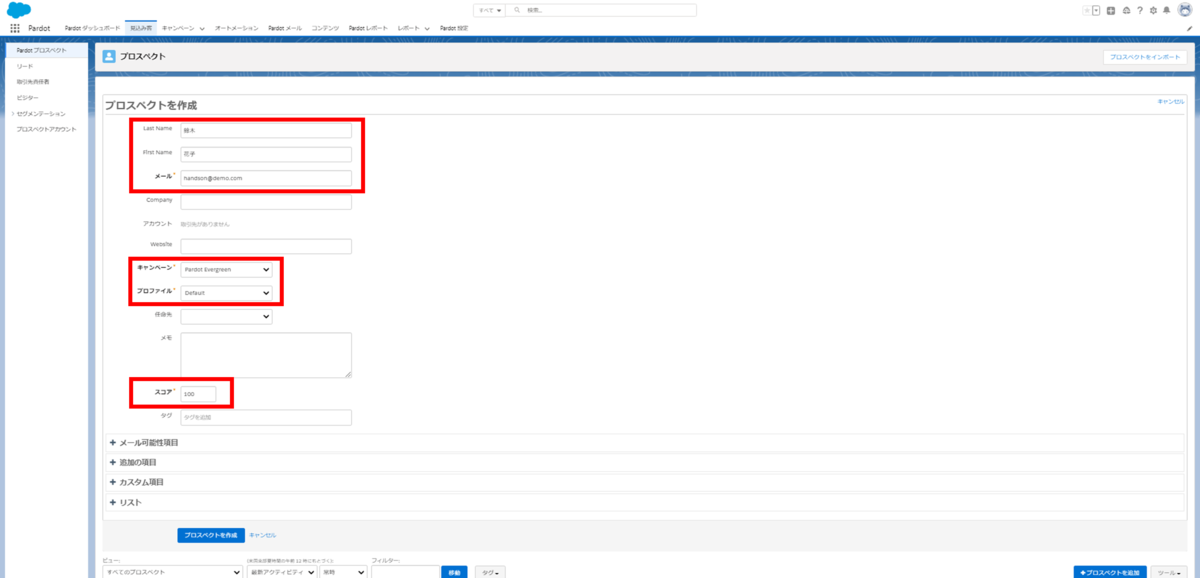Click the スコア input field

(x=198, y=394)
